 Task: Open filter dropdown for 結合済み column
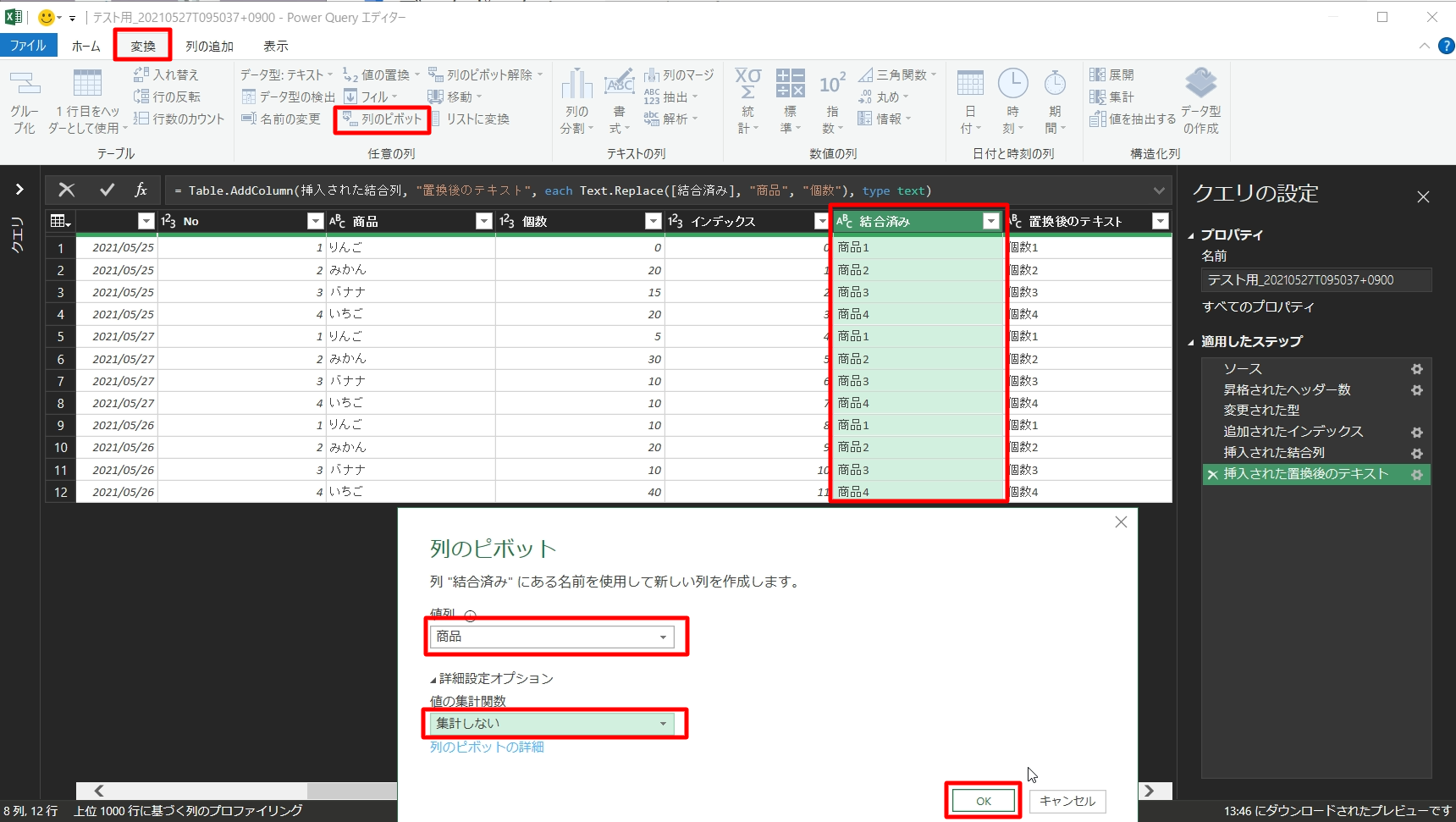[990, 221]
